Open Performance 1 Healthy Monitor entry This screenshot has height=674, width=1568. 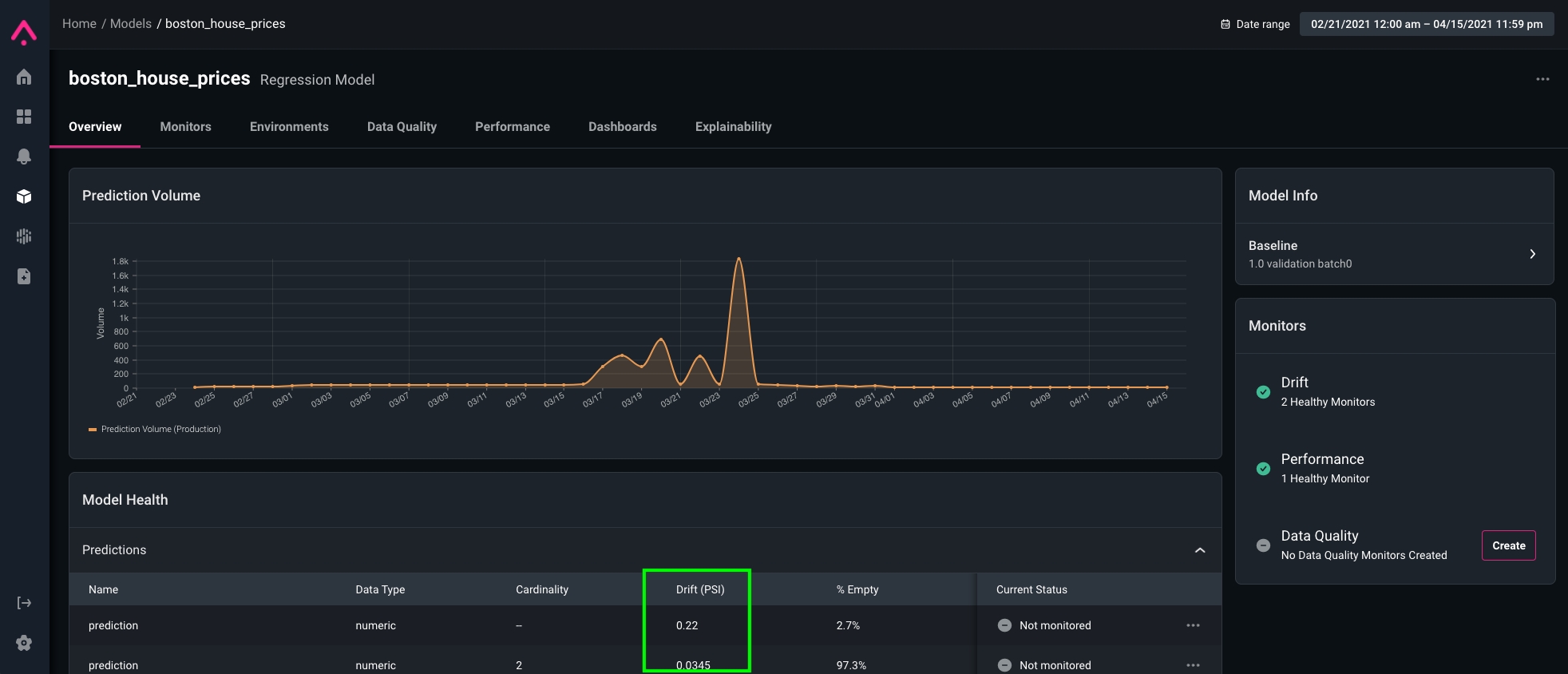tap(1395, 469)
